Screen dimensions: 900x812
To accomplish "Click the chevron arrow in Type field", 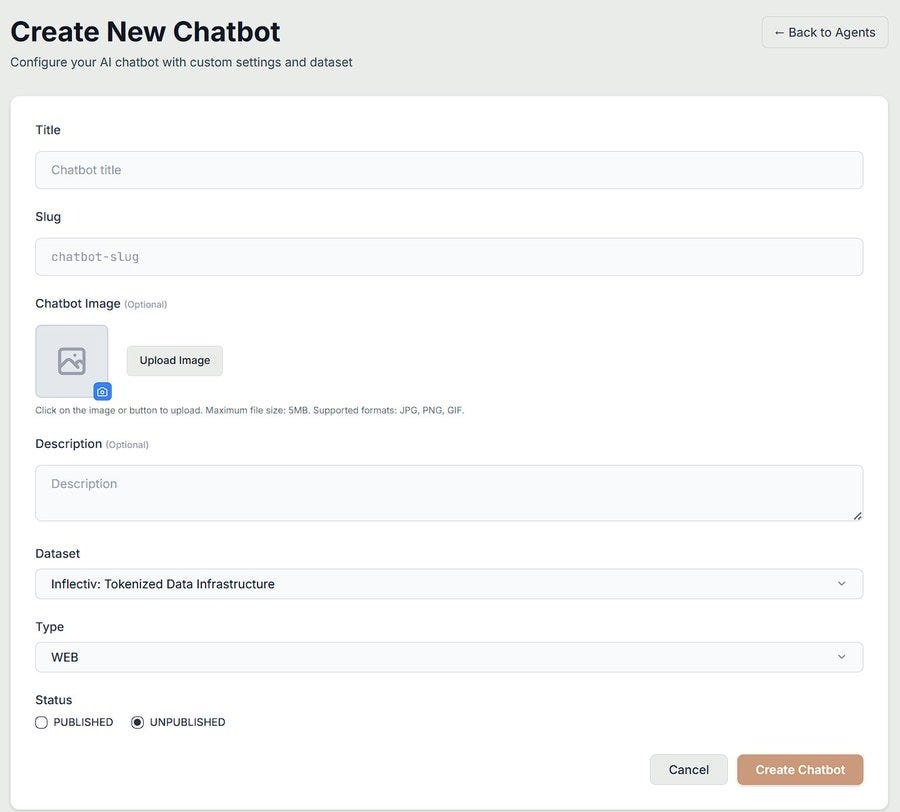I will coord(841,657).
